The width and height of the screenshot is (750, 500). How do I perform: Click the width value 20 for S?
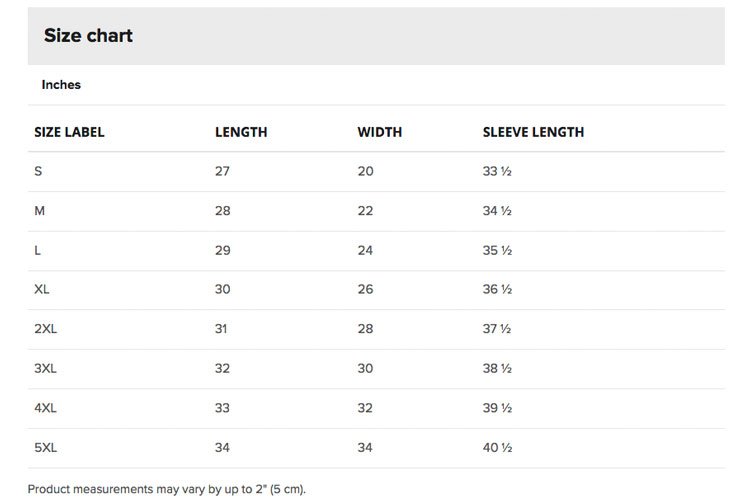tap(365, 171)
